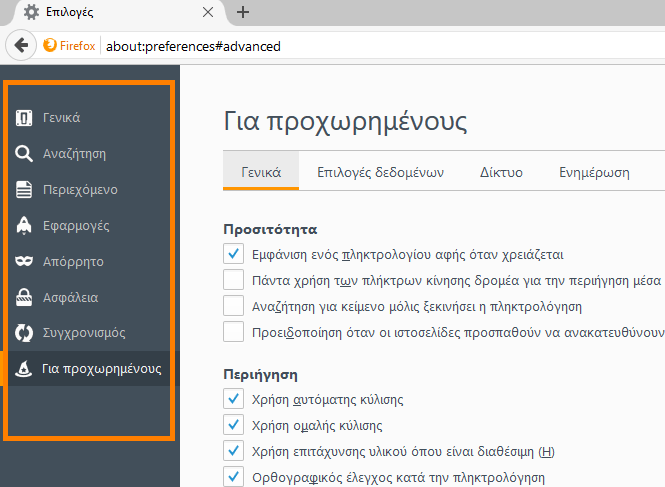
Task: Click the Για προχωρημένους page heading
Action: (345, 122)
